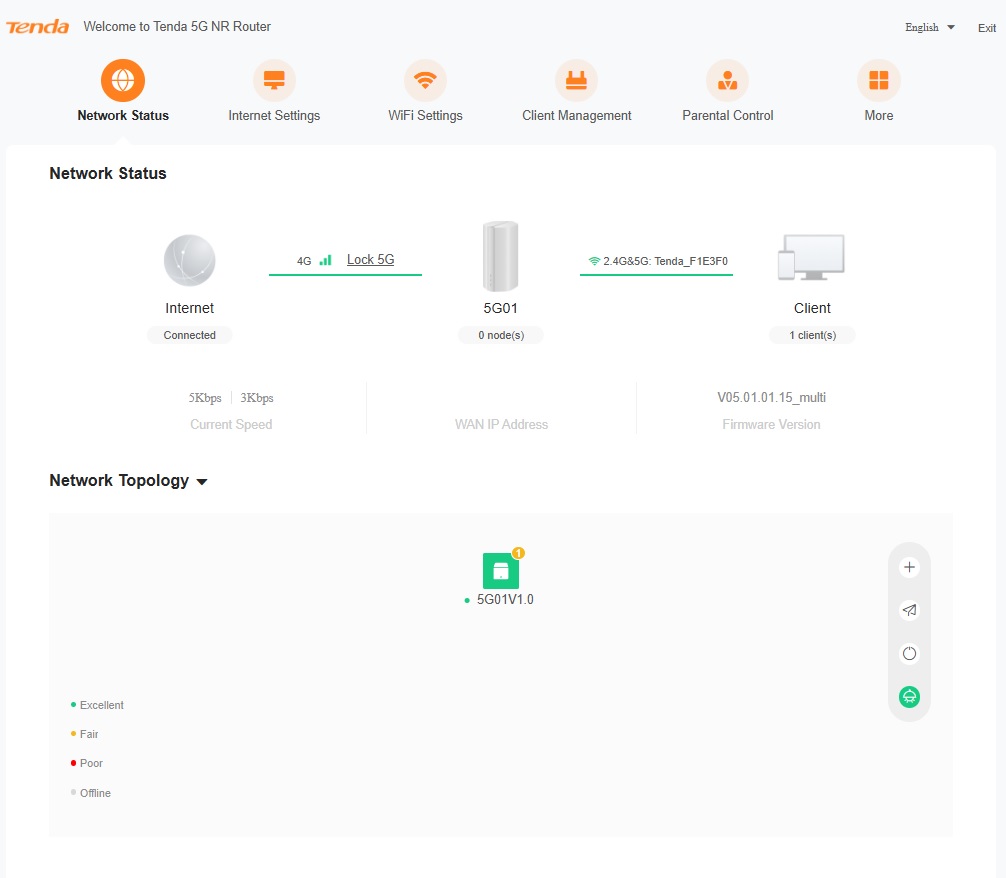Click the Firmware Version label
This screenshot has width=1006, height=878.
tap(771, 424)
